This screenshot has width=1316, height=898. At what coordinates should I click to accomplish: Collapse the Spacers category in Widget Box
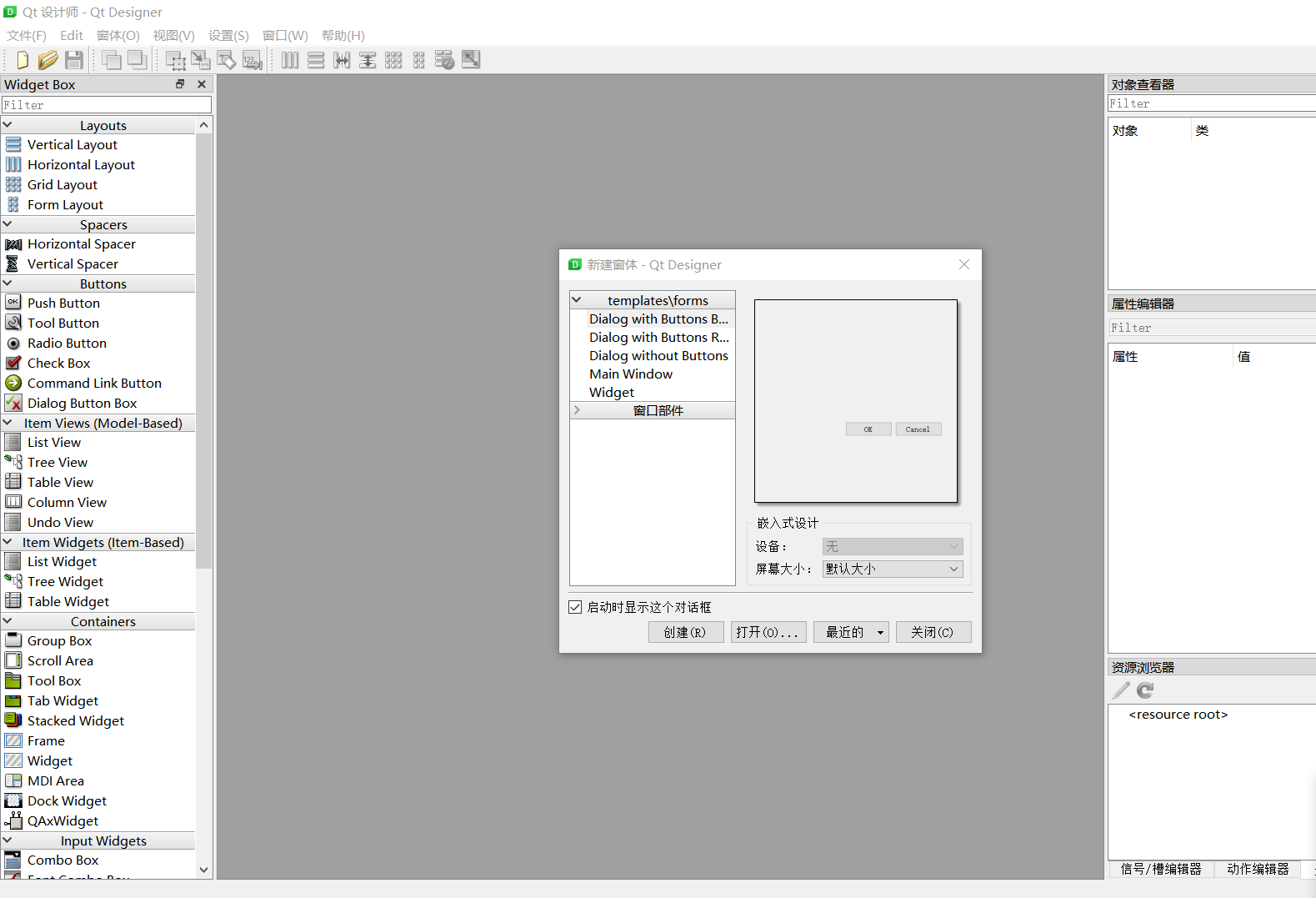(x=8, y=223)
